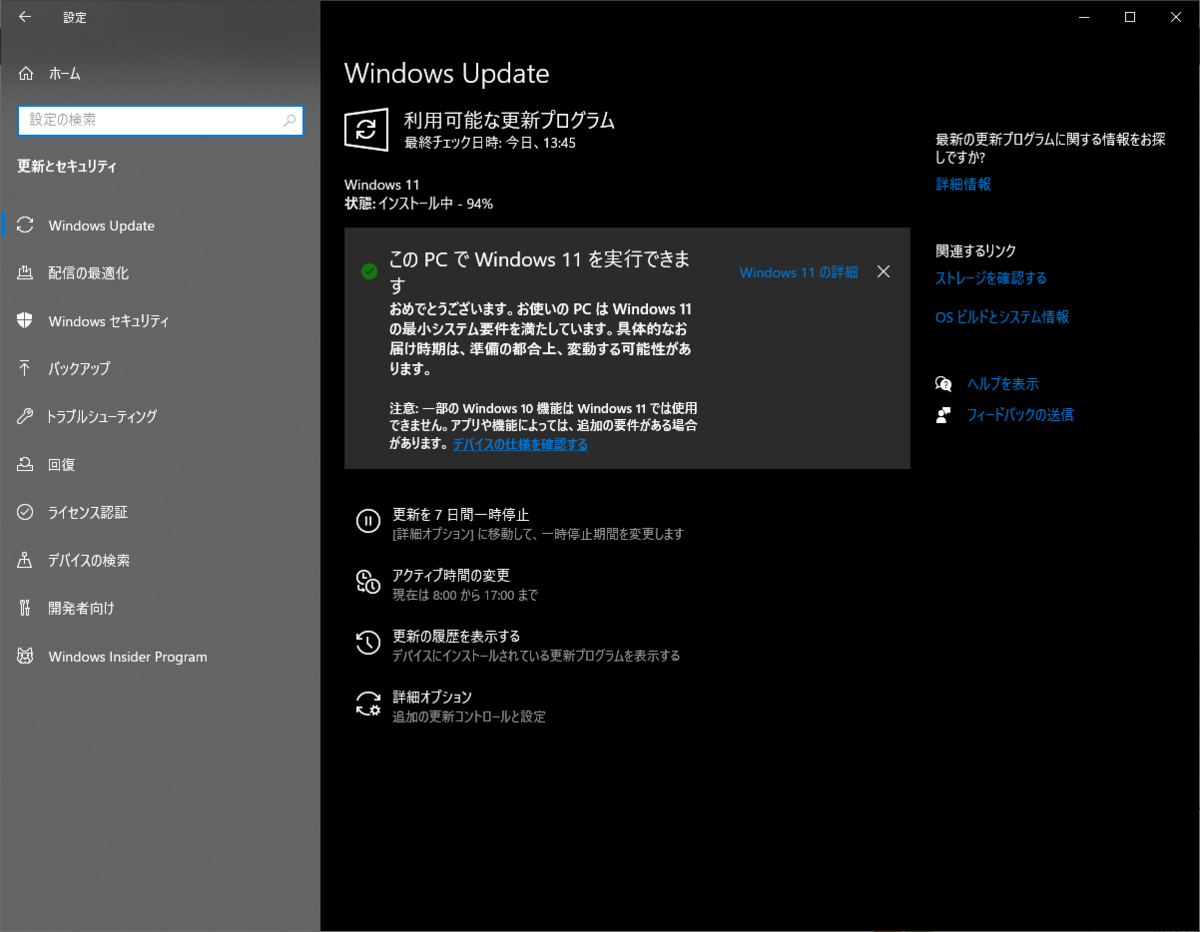Click the デバイスの検索 person pin icon
Viewport: 1200px width, 932px height.
(26, 560)
